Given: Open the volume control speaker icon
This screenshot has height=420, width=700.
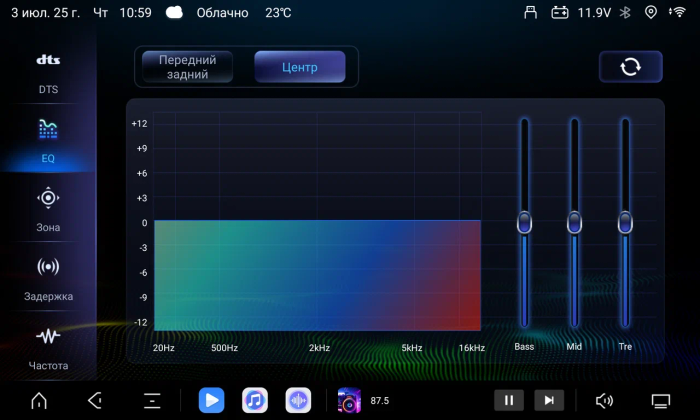Looking at the screenshot, I should tap(604, 401).
